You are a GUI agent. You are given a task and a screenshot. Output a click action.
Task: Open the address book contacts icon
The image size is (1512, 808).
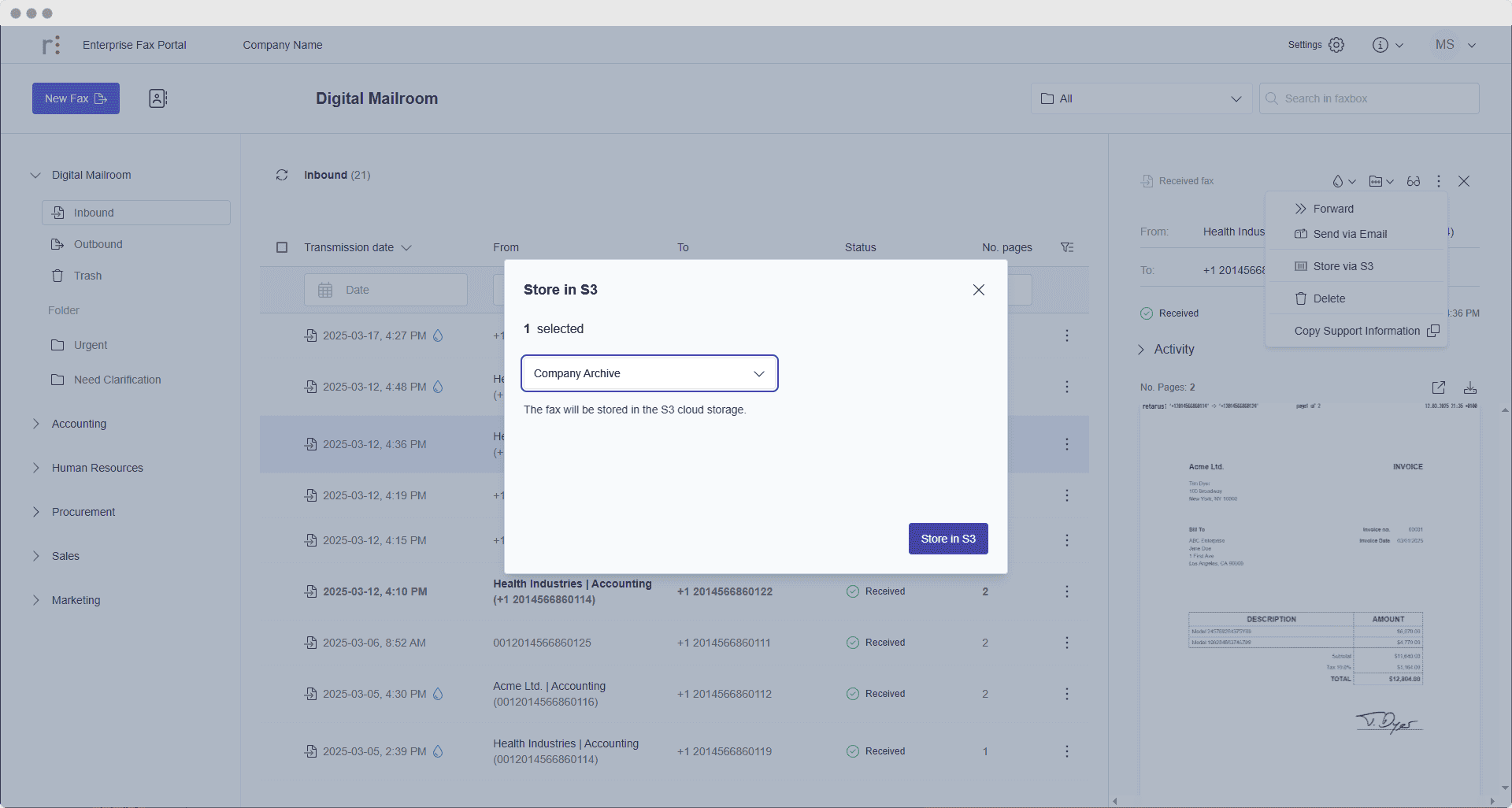157,98
